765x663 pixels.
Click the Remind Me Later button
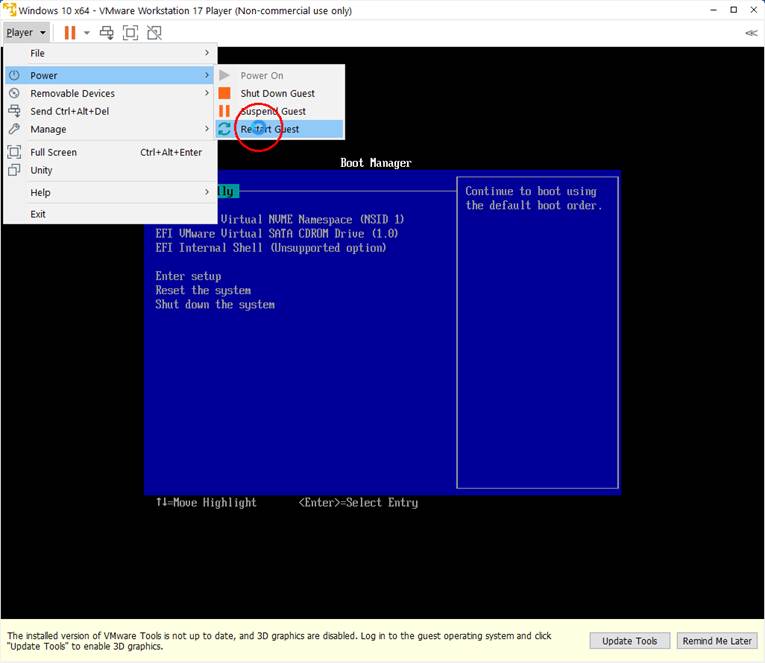(716, 641)
